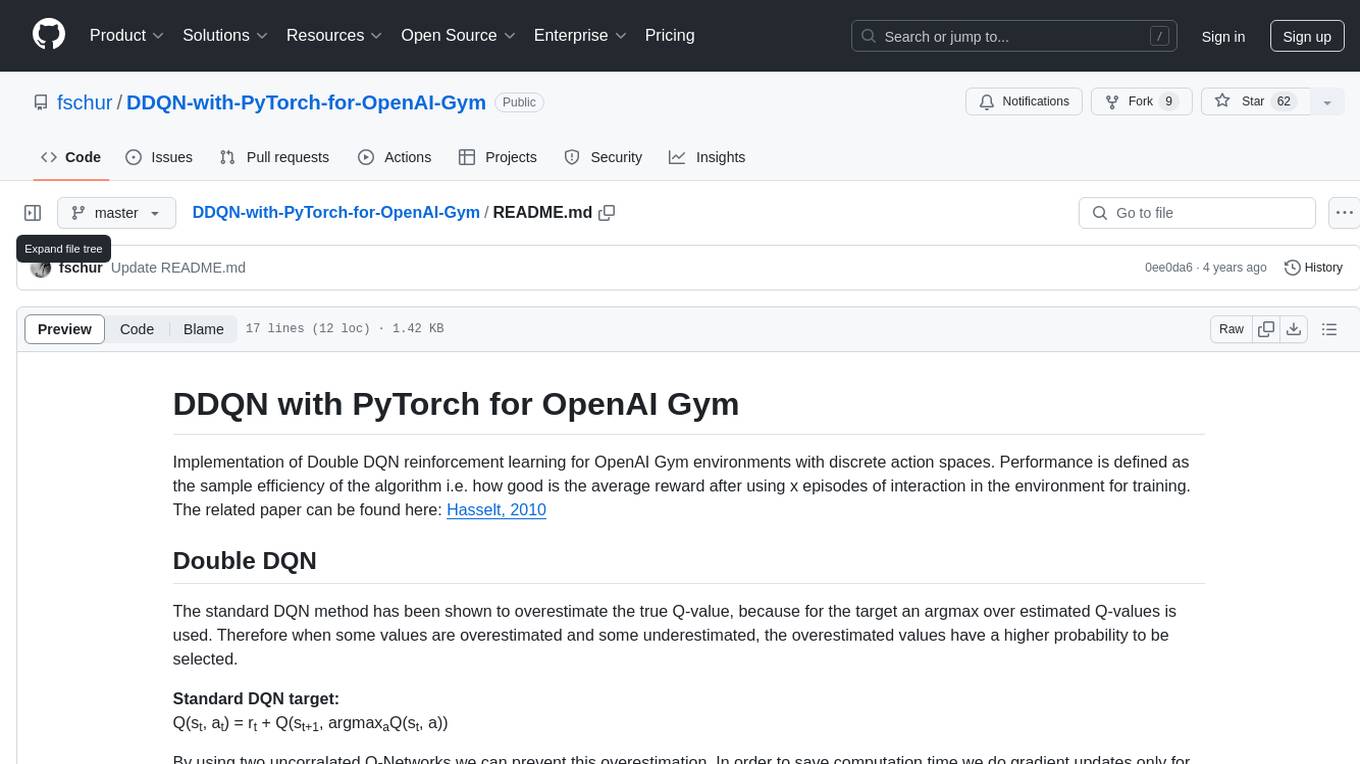Viewport: 1360px width, 764px height.
Task: Focus the Search or jump to field
Action: [1013, 36]
